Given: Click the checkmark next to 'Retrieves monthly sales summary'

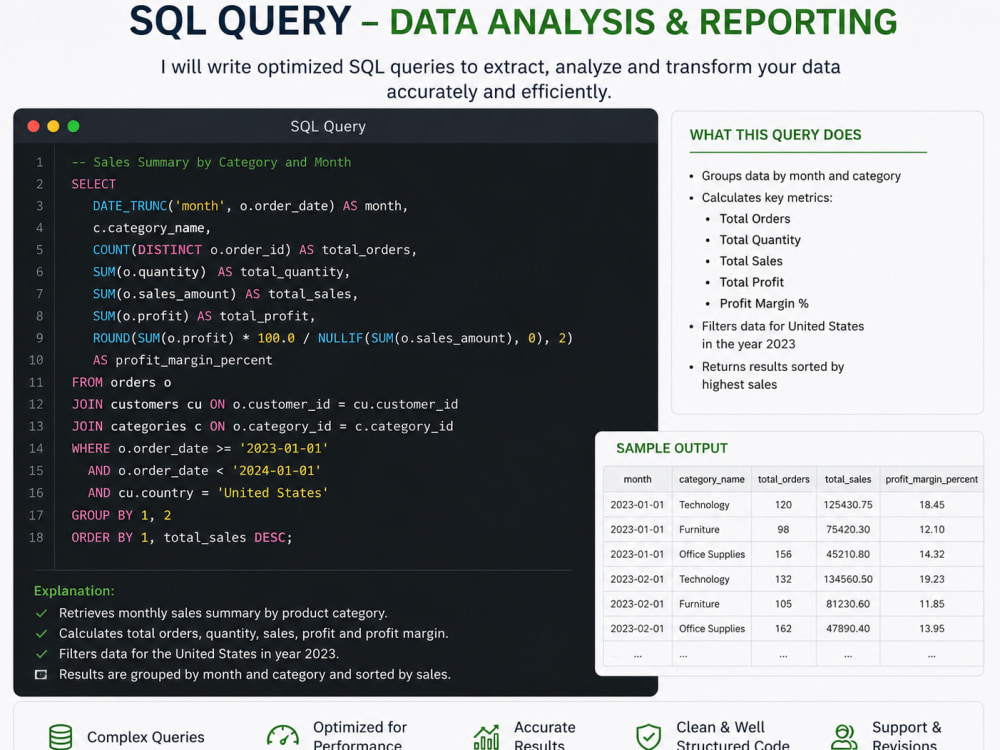Looking at the screenshot, I should 41,614.
